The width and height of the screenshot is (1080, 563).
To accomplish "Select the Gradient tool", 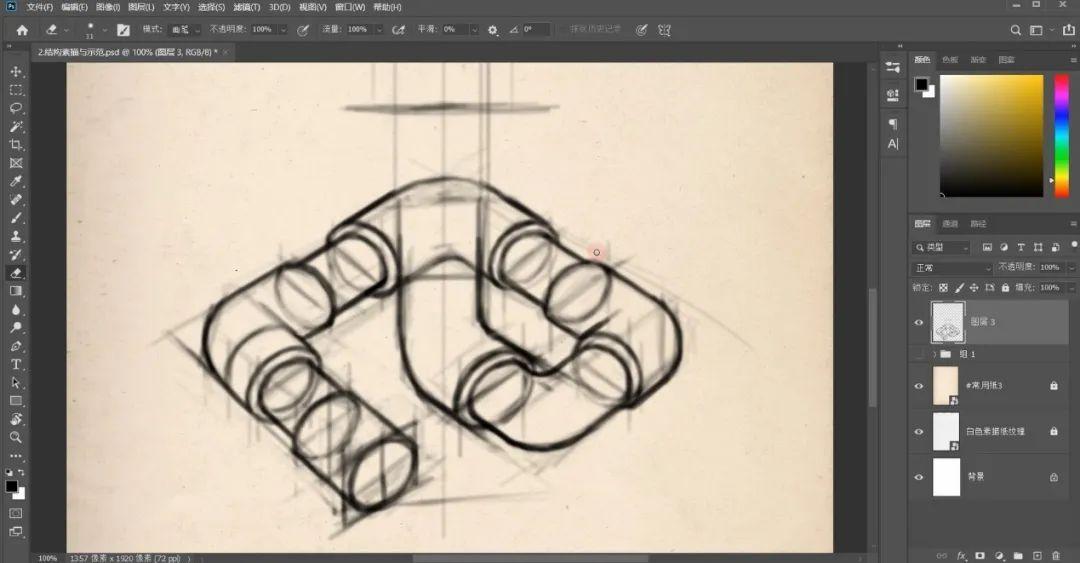I will [x=16, y=291].
